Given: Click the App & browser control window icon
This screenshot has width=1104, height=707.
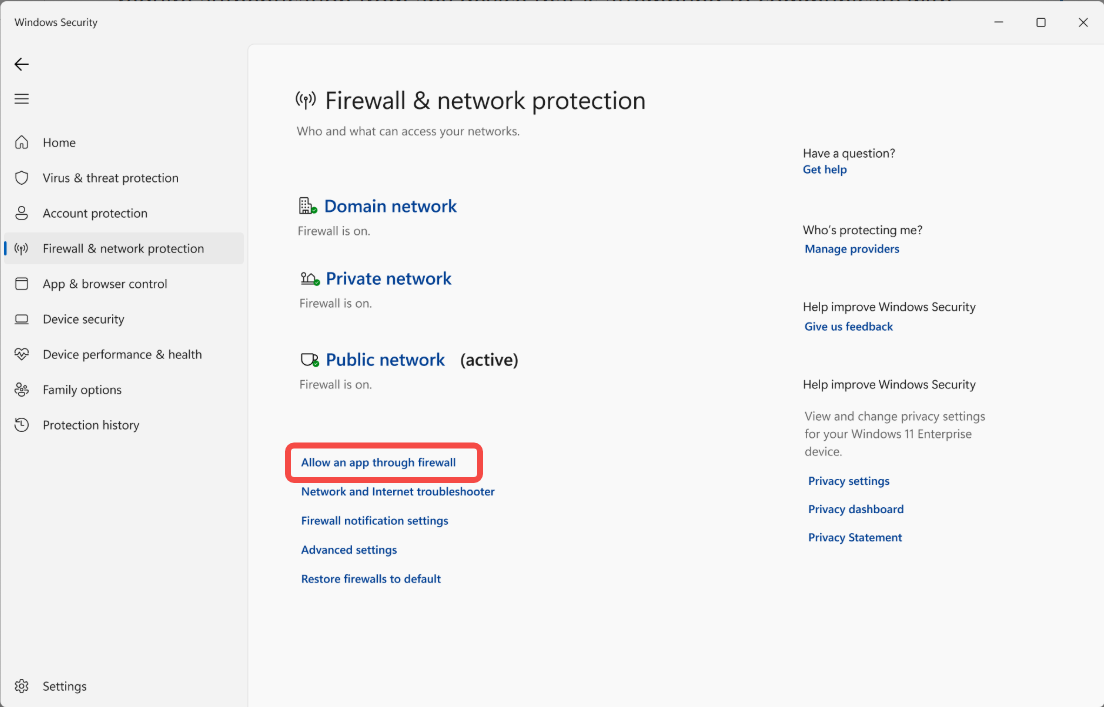Looking at the screenshot, I should 22,283.
